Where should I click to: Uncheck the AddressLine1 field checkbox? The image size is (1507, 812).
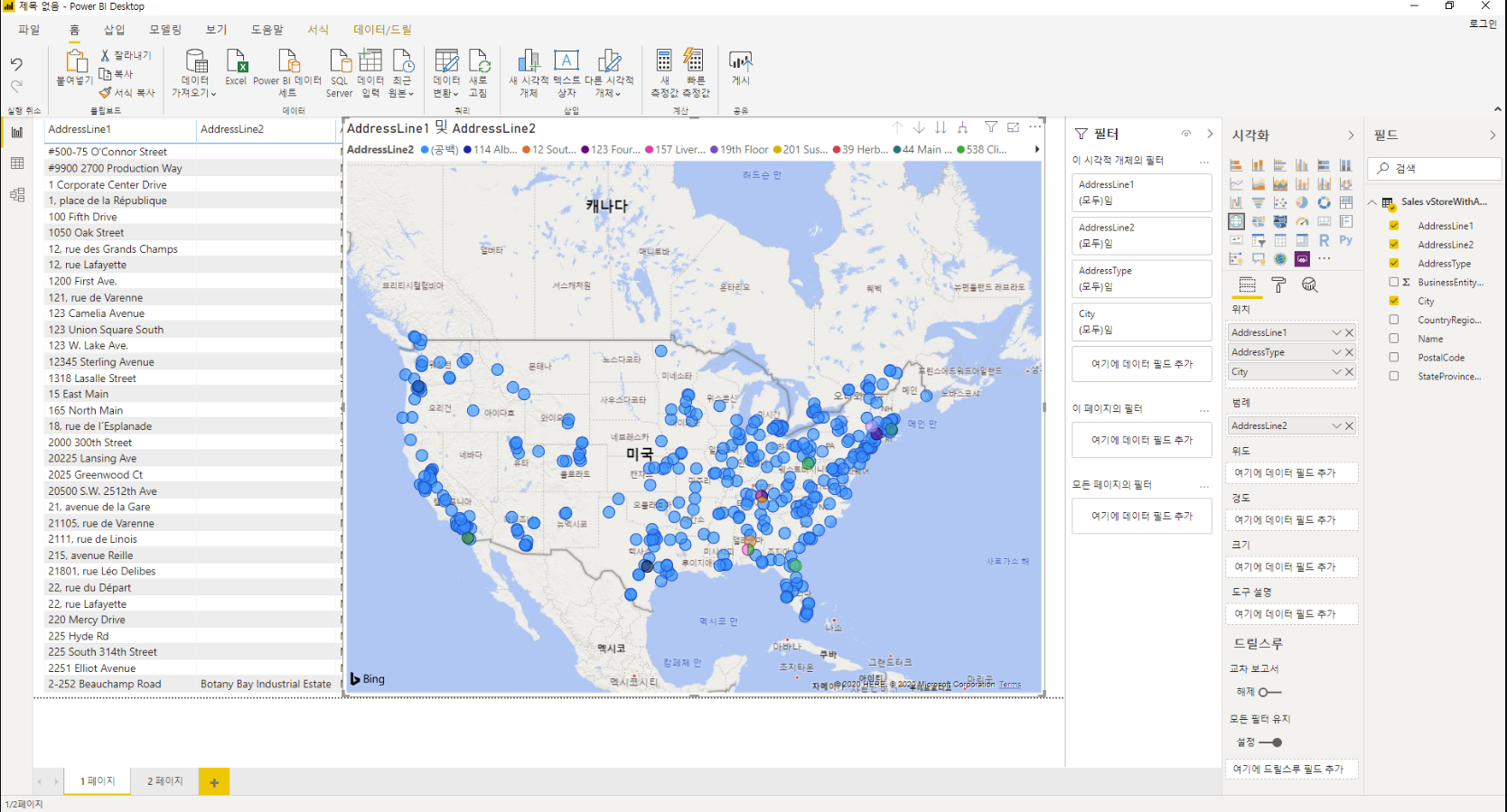pos(1394,226)
